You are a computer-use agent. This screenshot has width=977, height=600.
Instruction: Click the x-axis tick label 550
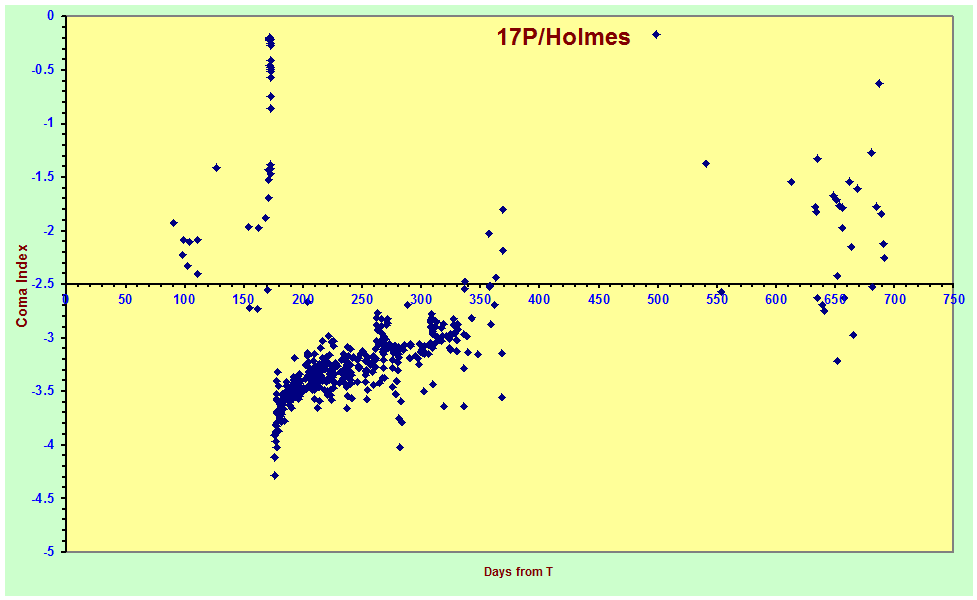coord(717,300)
